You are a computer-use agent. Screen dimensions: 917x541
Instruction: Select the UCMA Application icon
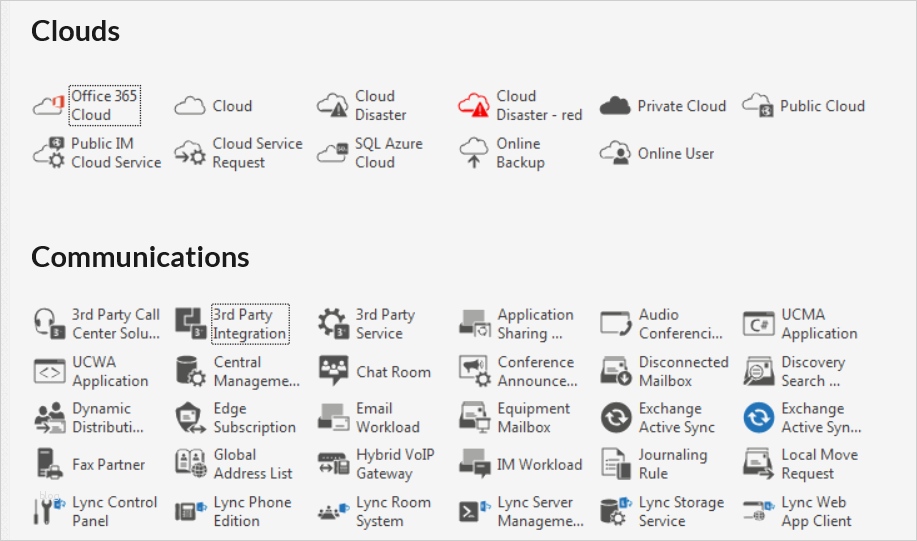pyautogui.click(x=758, y=324)
